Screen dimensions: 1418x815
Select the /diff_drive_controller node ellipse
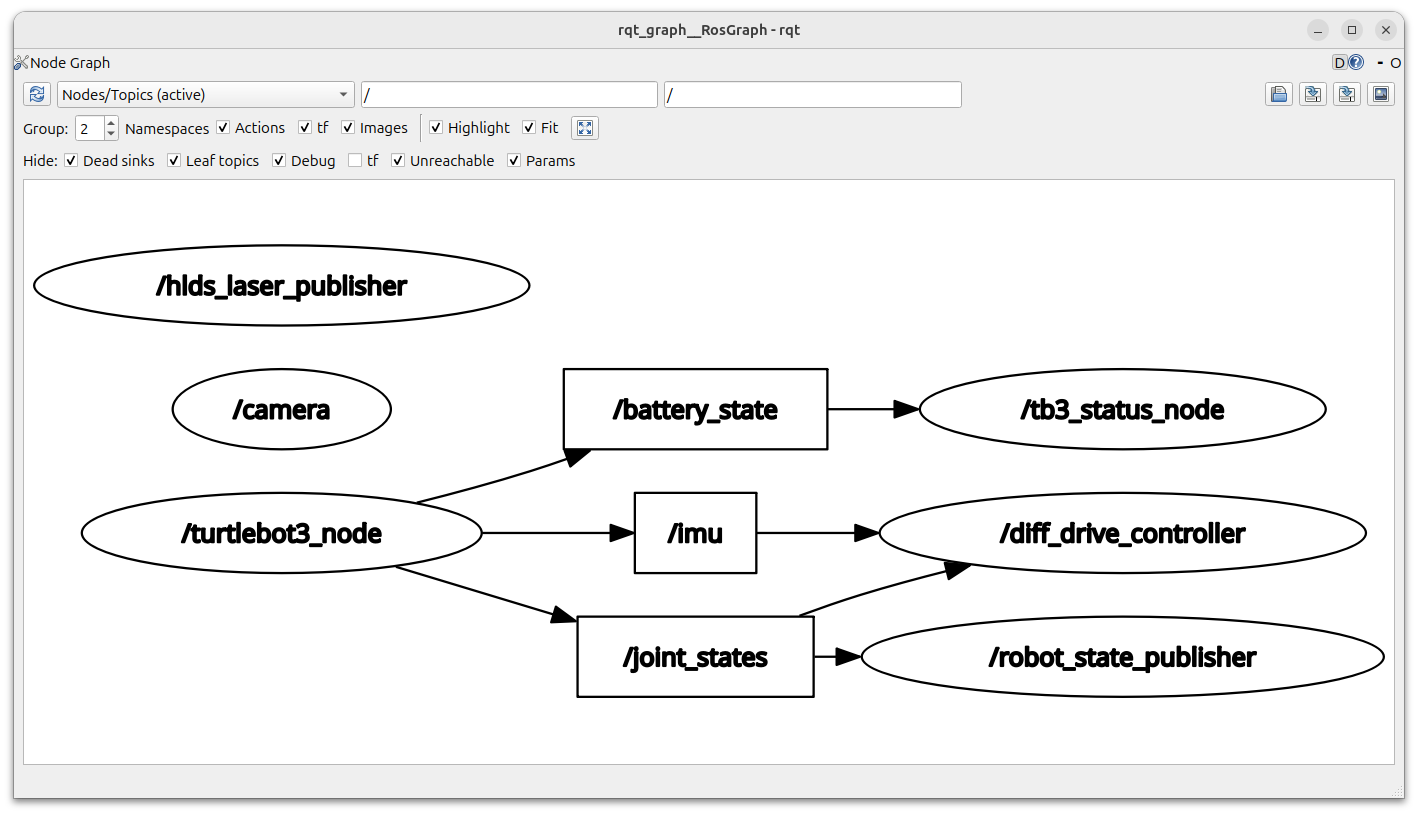[x=1122, y=534]
